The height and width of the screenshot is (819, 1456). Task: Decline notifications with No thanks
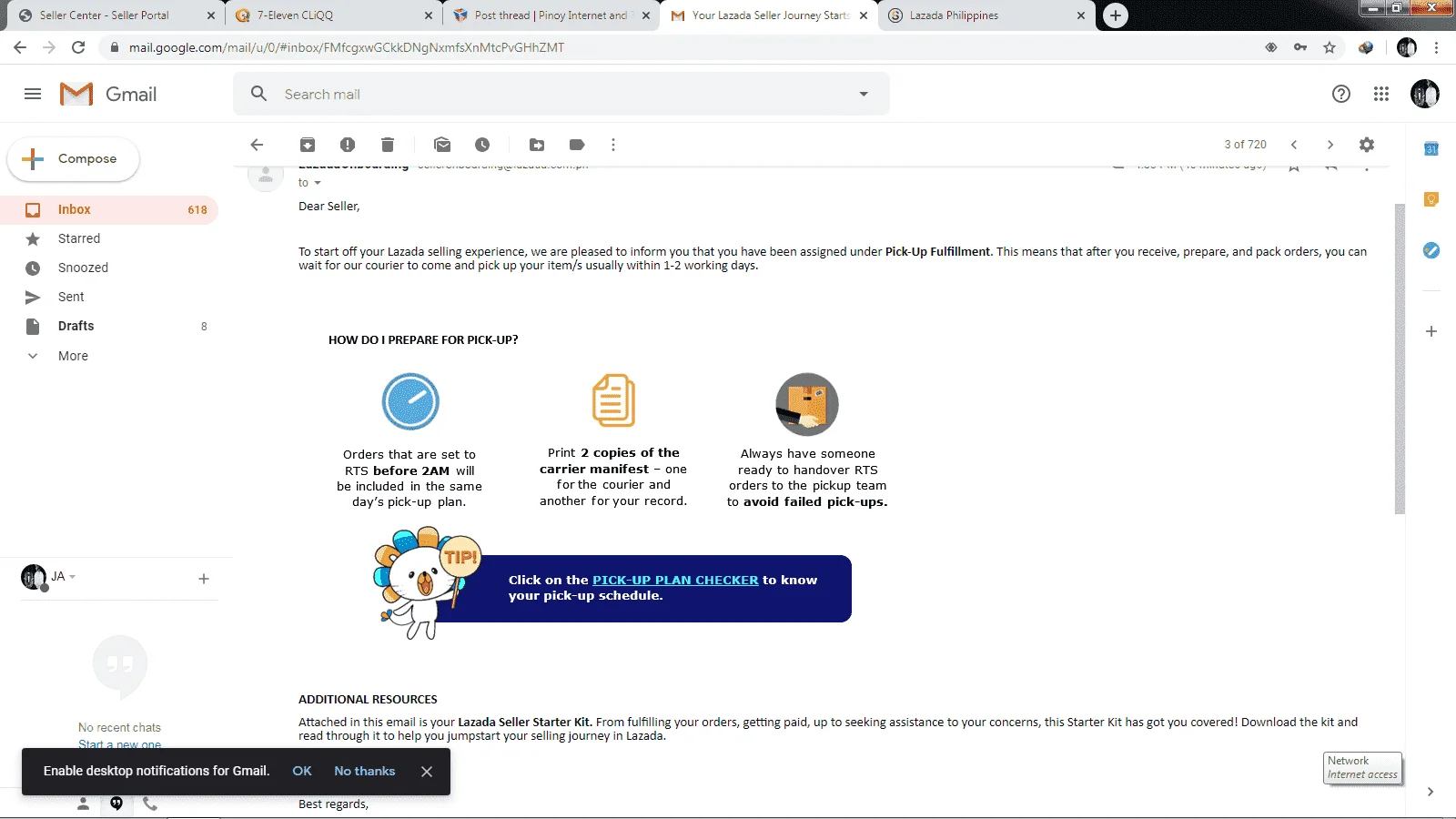365,771
